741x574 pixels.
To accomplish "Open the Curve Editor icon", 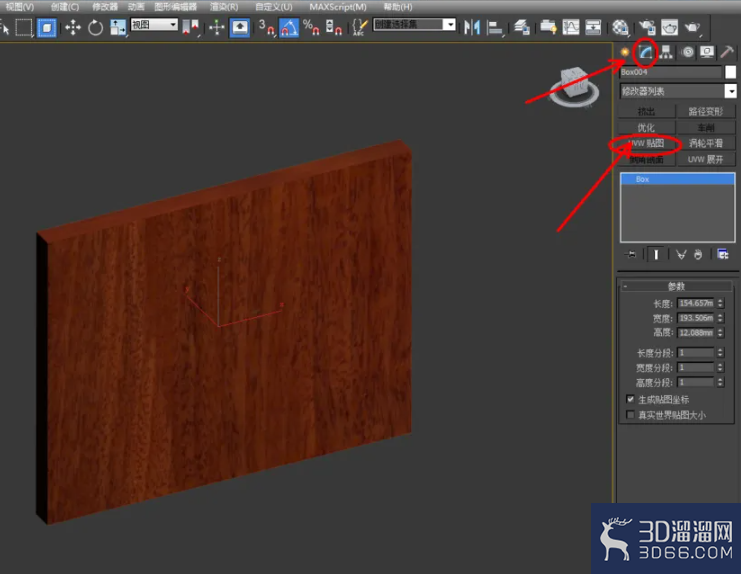I will point(571,27).
